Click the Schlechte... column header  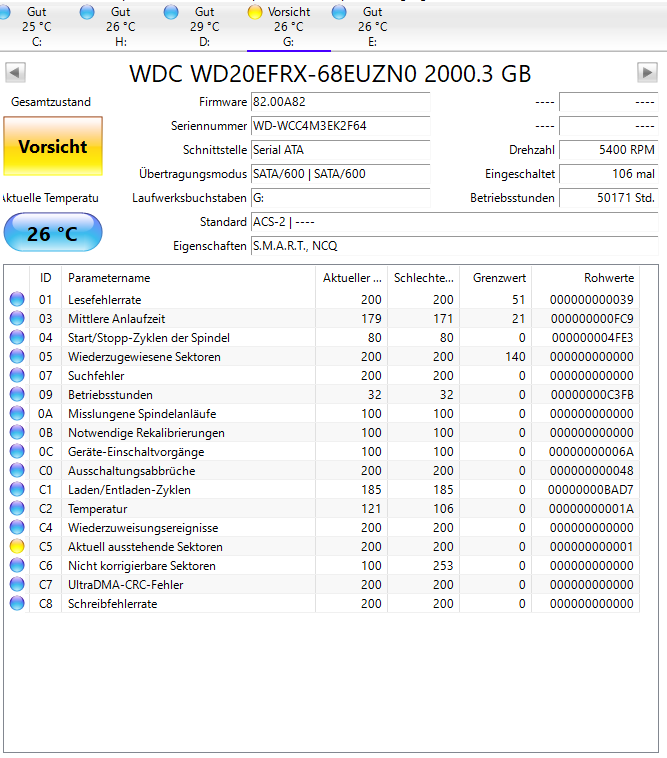424,278
